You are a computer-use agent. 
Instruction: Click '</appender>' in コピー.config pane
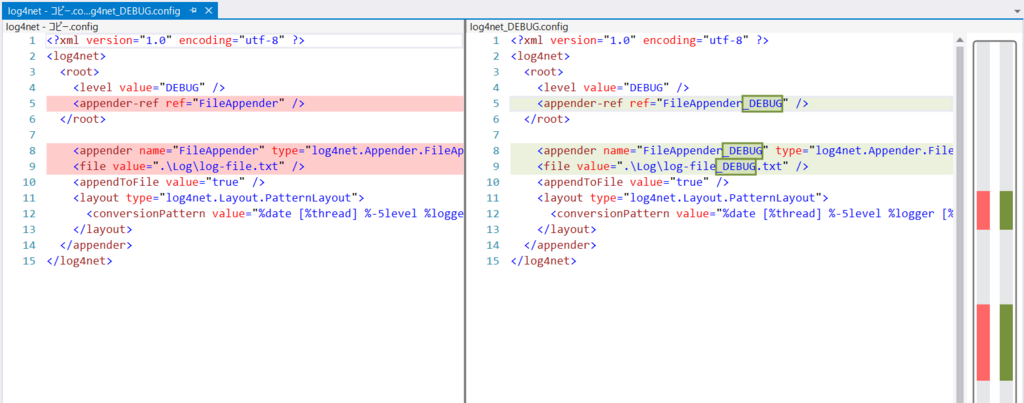pos(96,246)
